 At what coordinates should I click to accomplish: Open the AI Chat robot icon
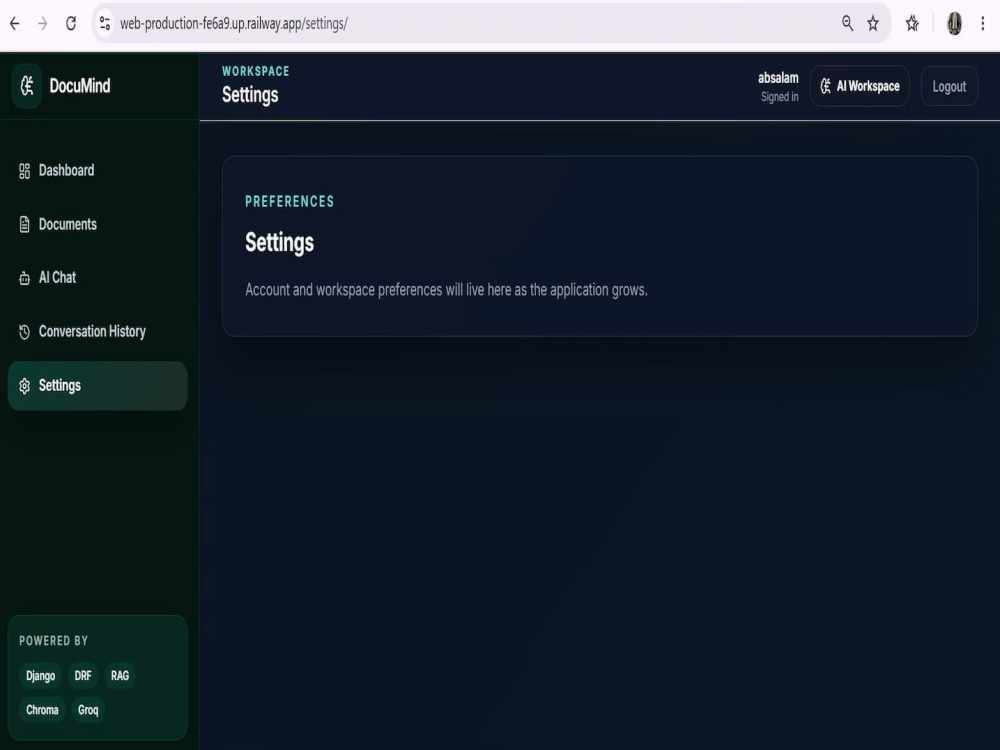pyautogui.click(x=24, y=278)
